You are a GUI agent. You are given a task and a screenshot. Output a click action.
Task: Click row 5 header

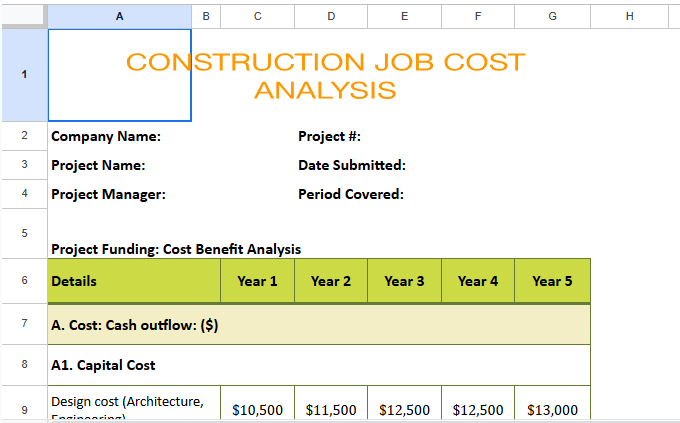(x=23, y=232)
